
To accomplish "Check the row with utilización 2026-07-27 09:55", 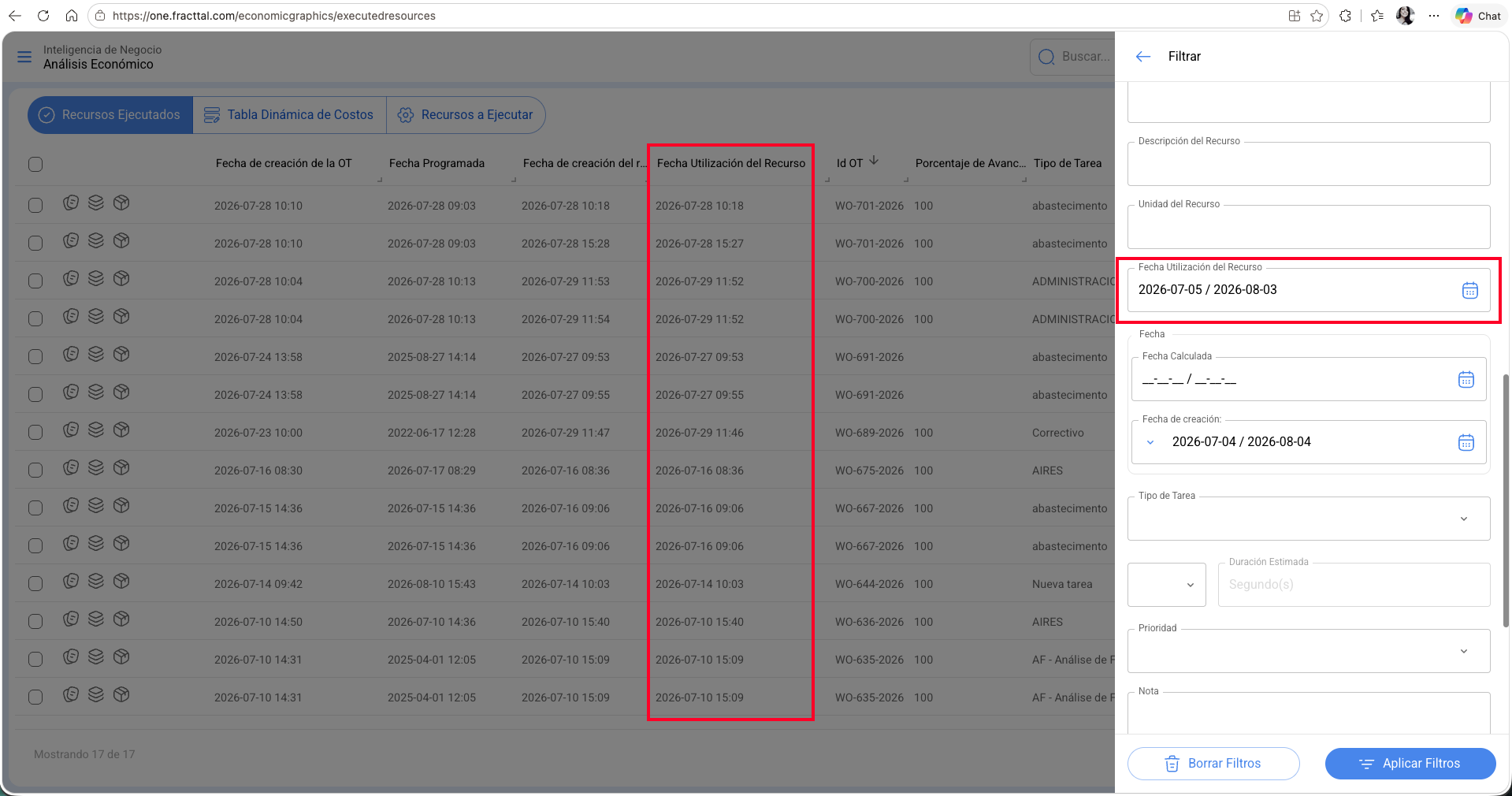I will pos(35,395).
